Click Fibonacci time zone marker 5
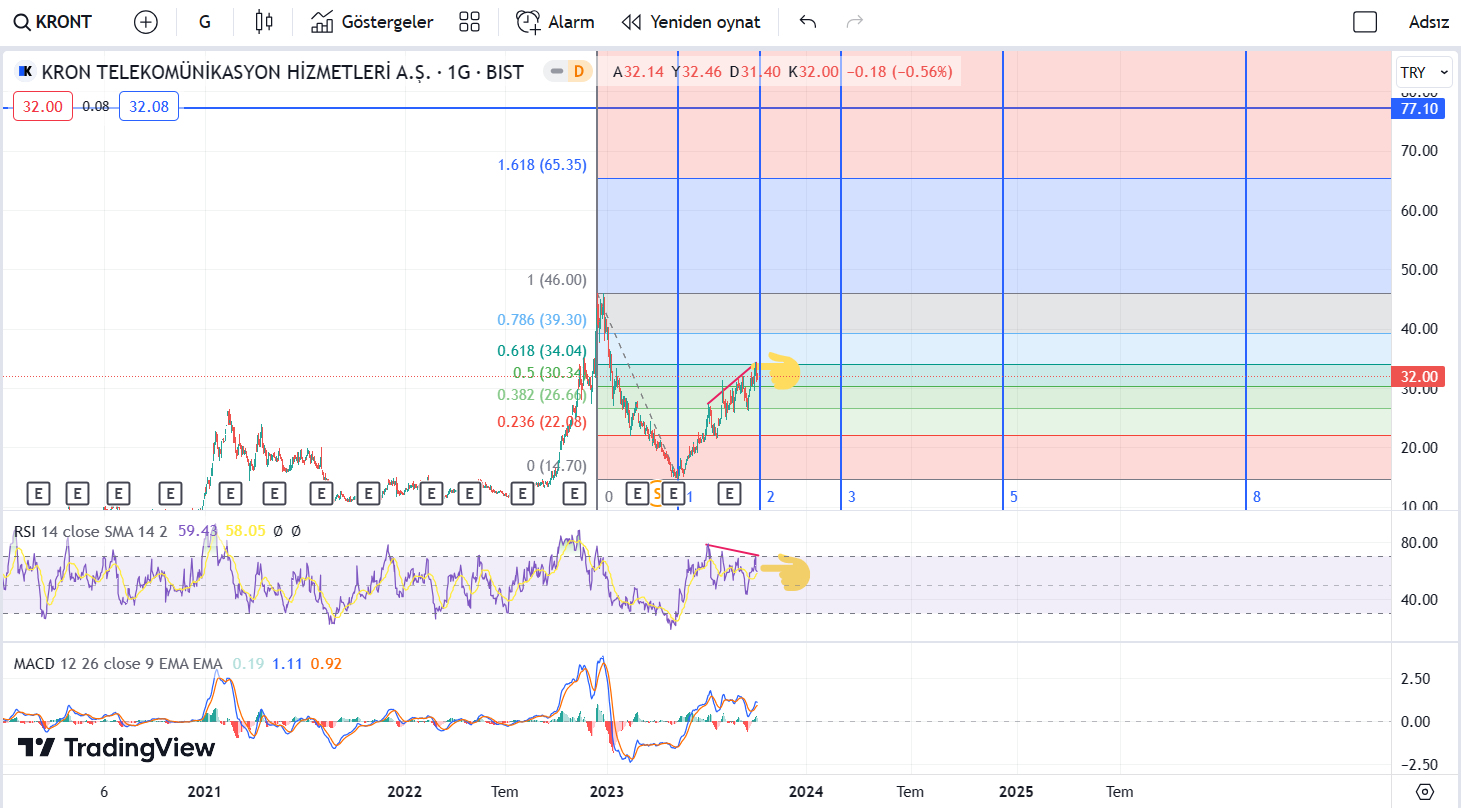Viewport: 1461px width, 808px height. [1013, 497]
